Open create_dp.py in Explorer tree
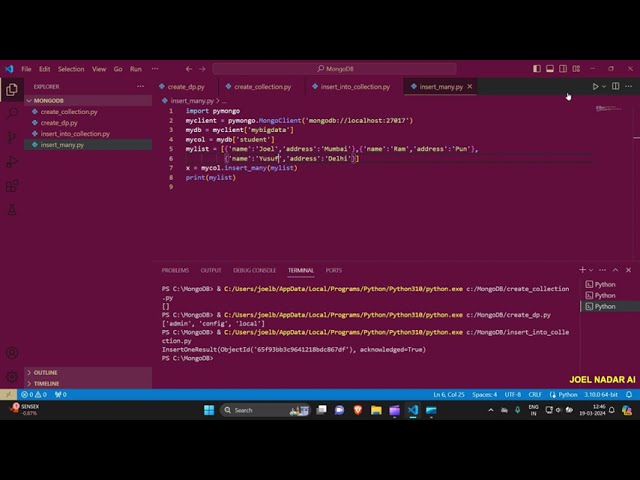The width and height of the screenshot is (640, 480). (88, 122)
